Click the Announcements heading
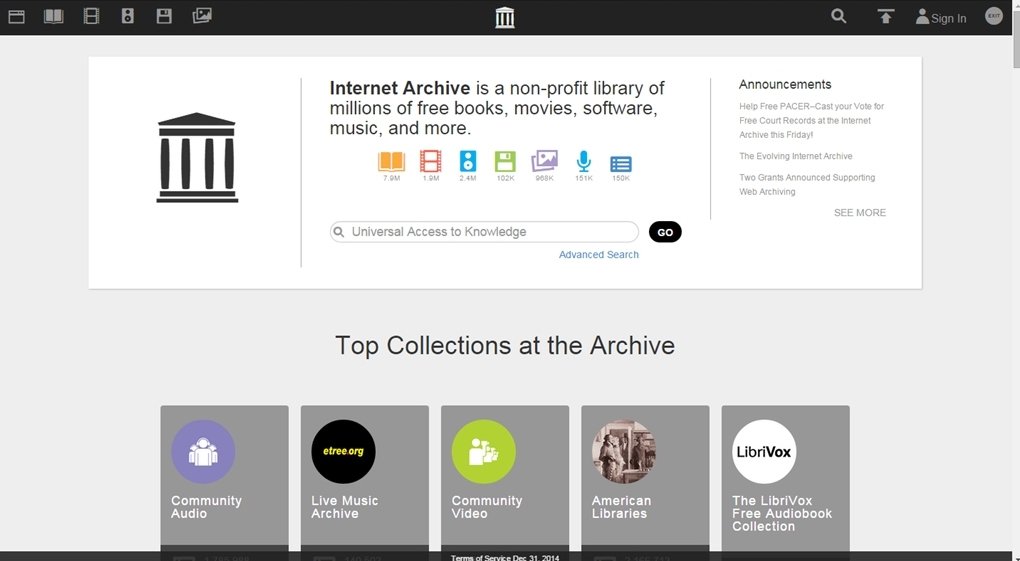This screenshot has height=561, width=1020. pos(785,85)
